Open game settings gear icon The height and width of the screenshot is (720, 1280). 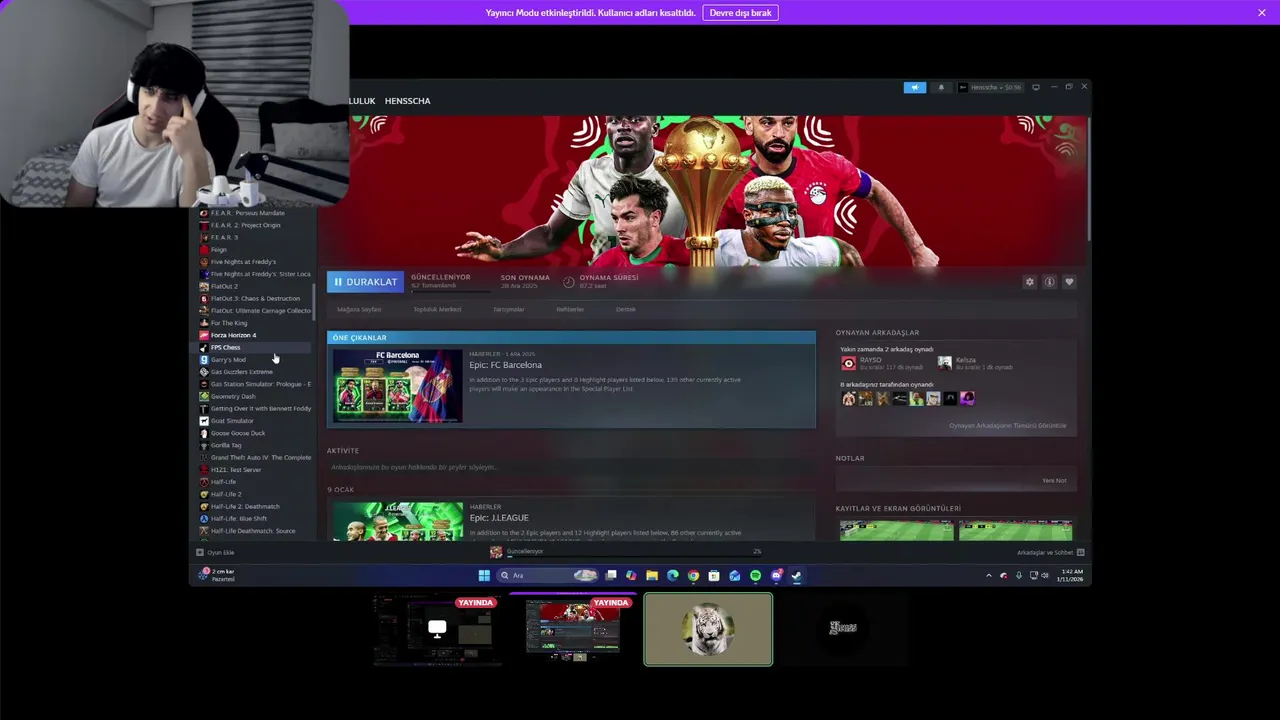point(1029,282)
